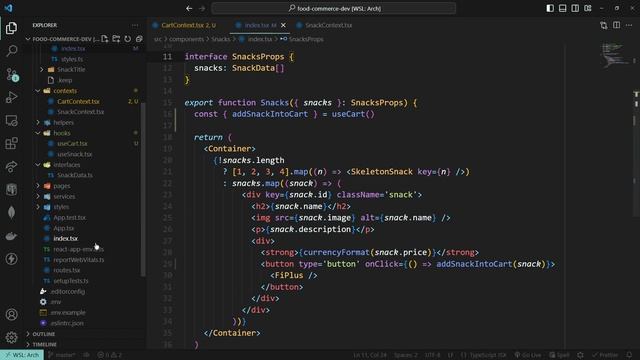The image size is (640, 360).
Task: Open the Manage gear icon
Action: 11,337
